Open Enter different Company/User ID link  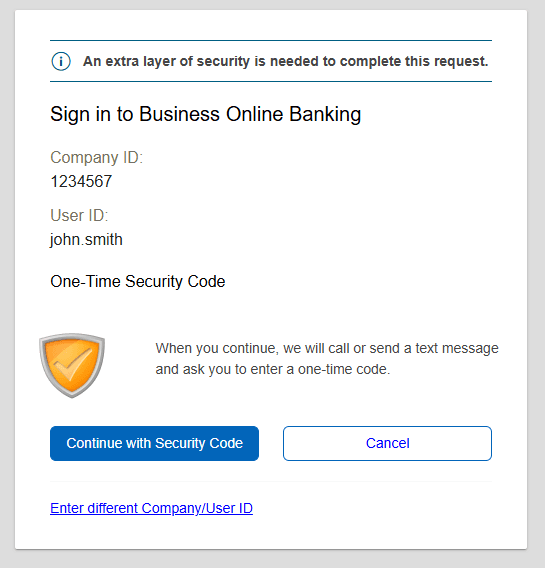point(151,508)
